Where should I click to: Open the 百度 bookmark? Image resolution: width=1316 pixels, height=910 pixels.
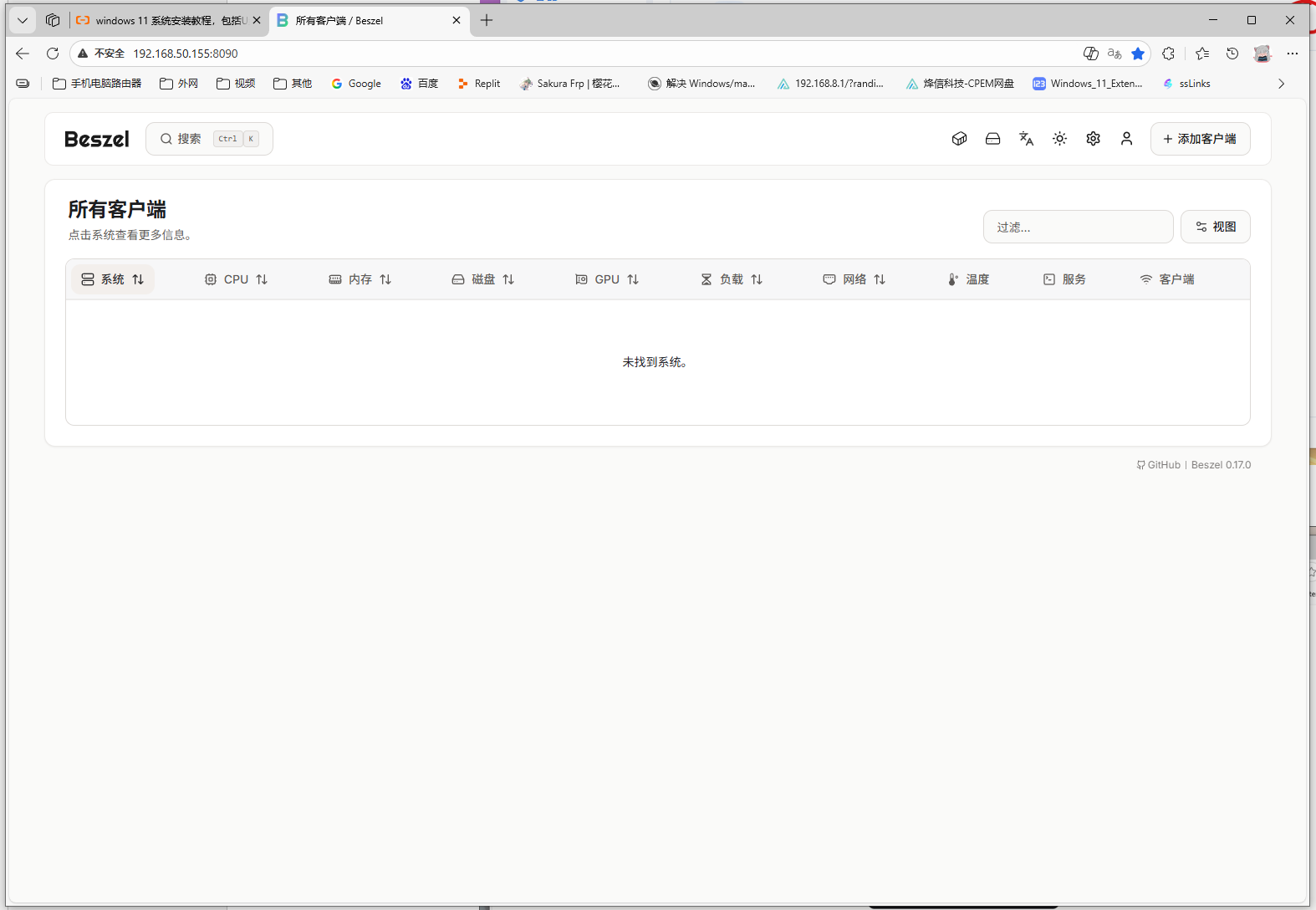pos(419,84)
